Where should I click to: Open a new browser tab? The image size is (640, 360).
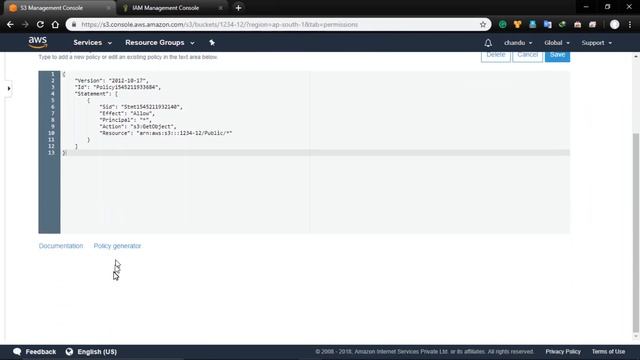(238, 8)
